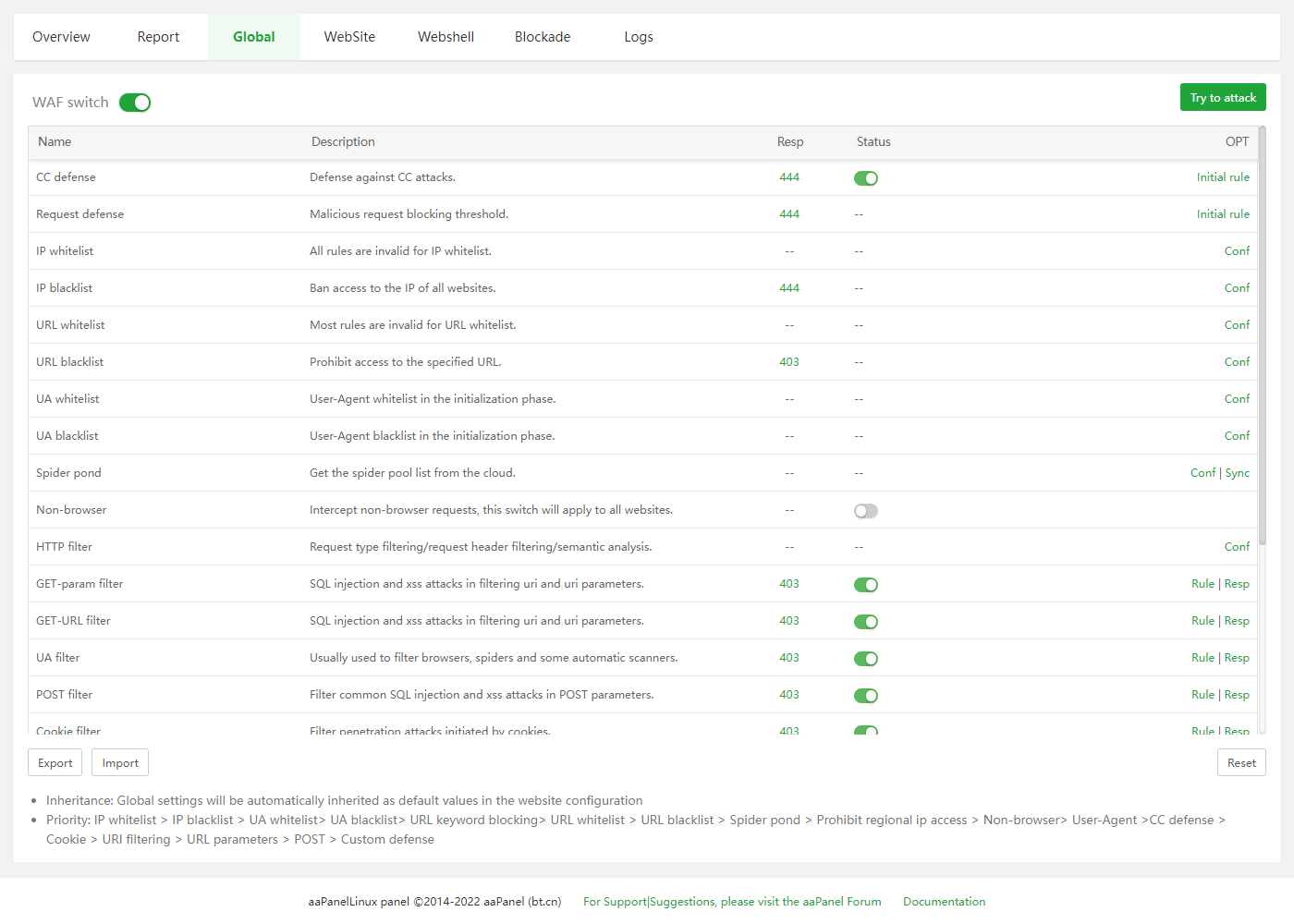Go to the Blockade tab
Screen dimensions: 1294x924
tap(543, 37)
